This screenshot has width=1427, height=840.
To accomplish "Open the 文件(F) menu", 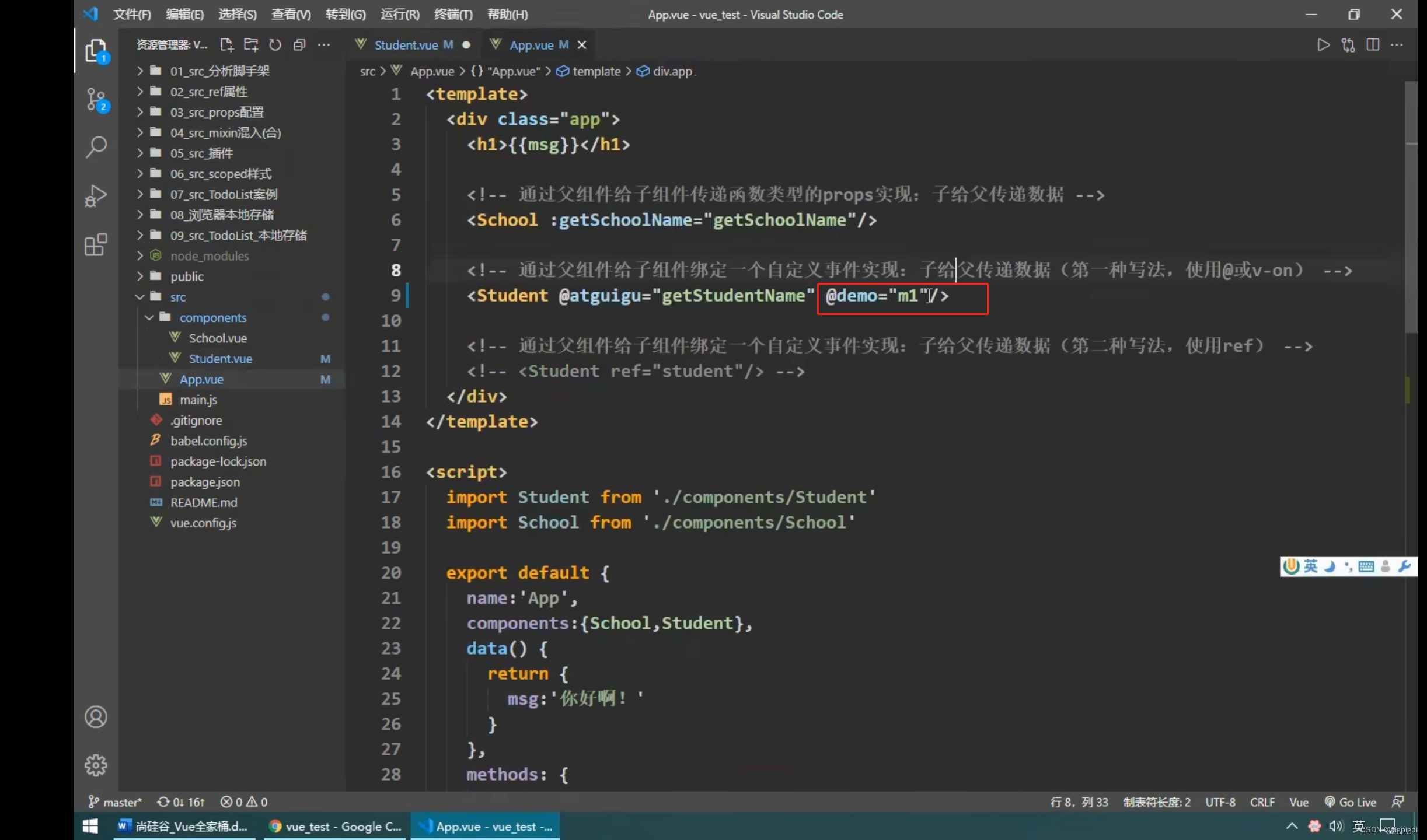I will tap(132, 15).
